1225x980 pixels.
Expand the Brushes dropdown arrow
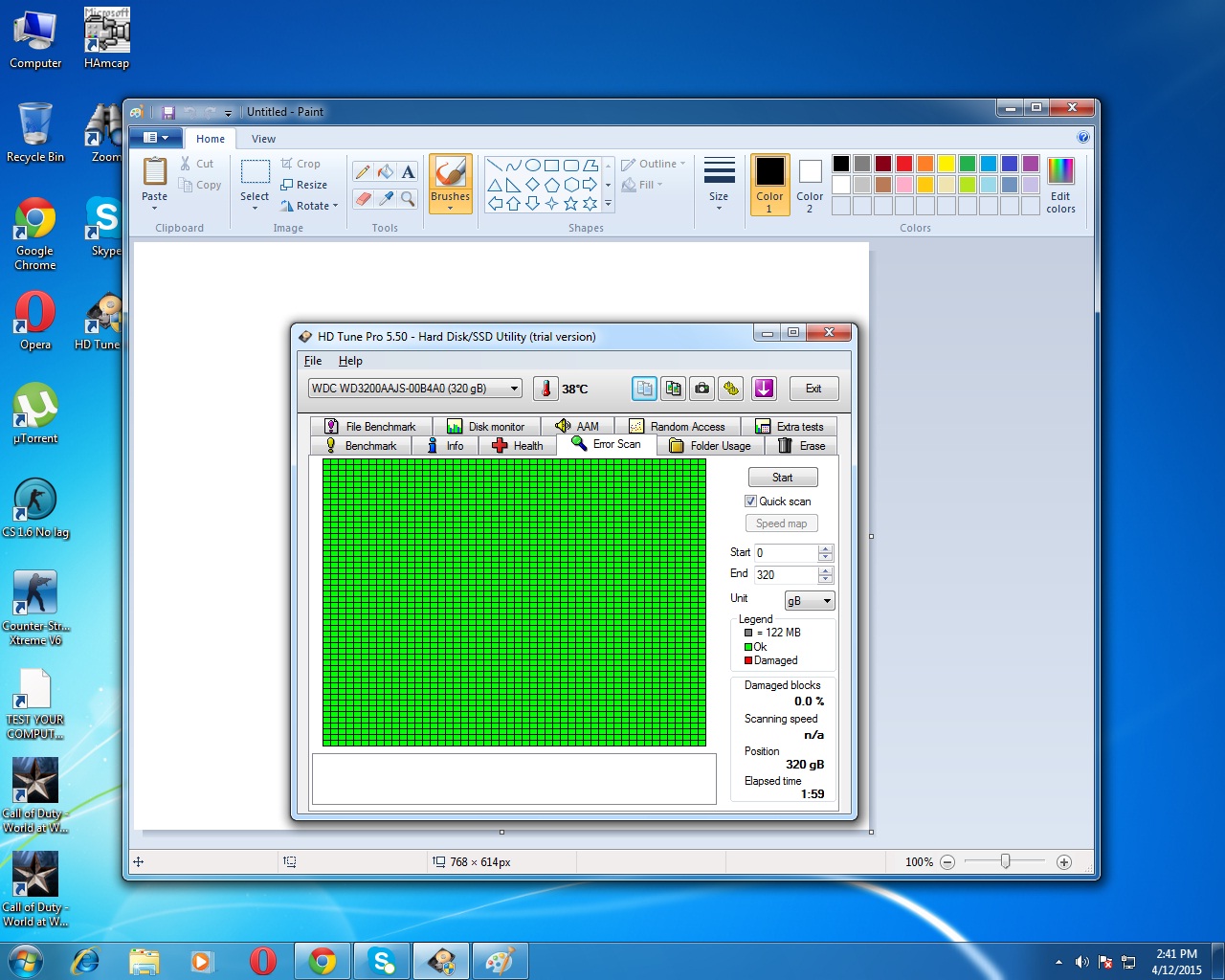[x=450, y=208]
